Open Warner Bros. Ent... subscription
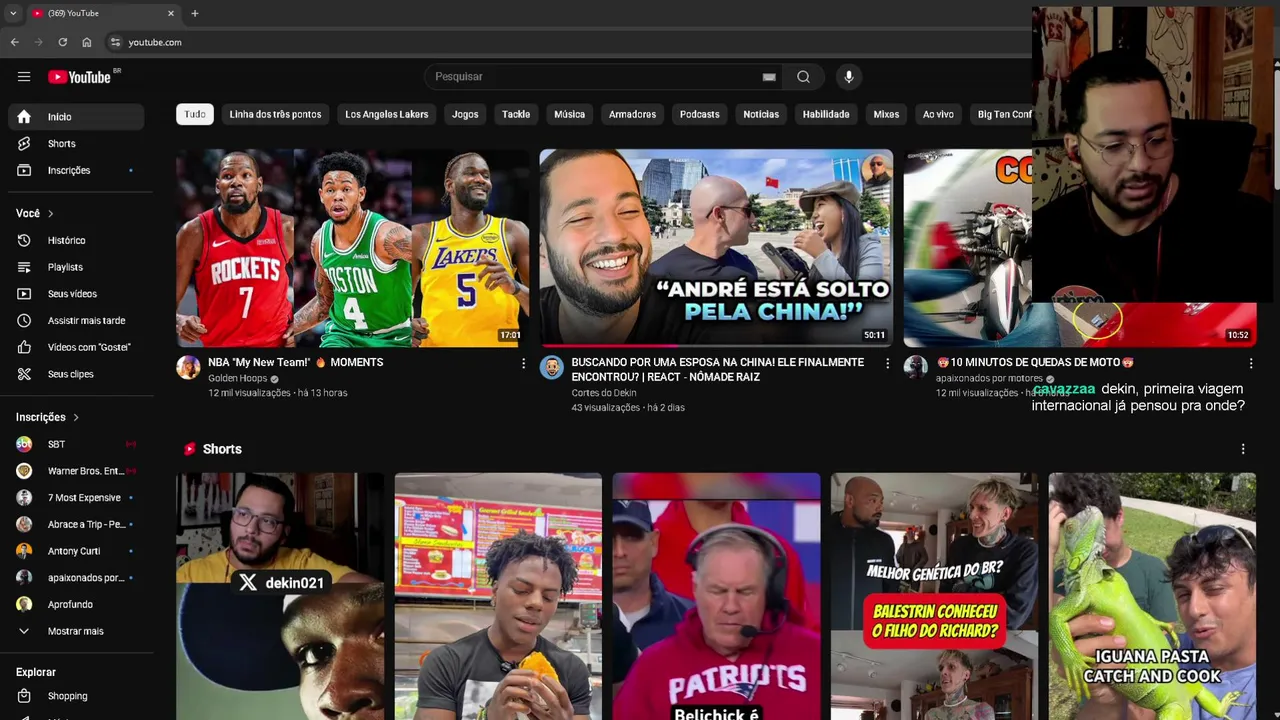Screen dimensions: 1280x720 coord(76,471)
